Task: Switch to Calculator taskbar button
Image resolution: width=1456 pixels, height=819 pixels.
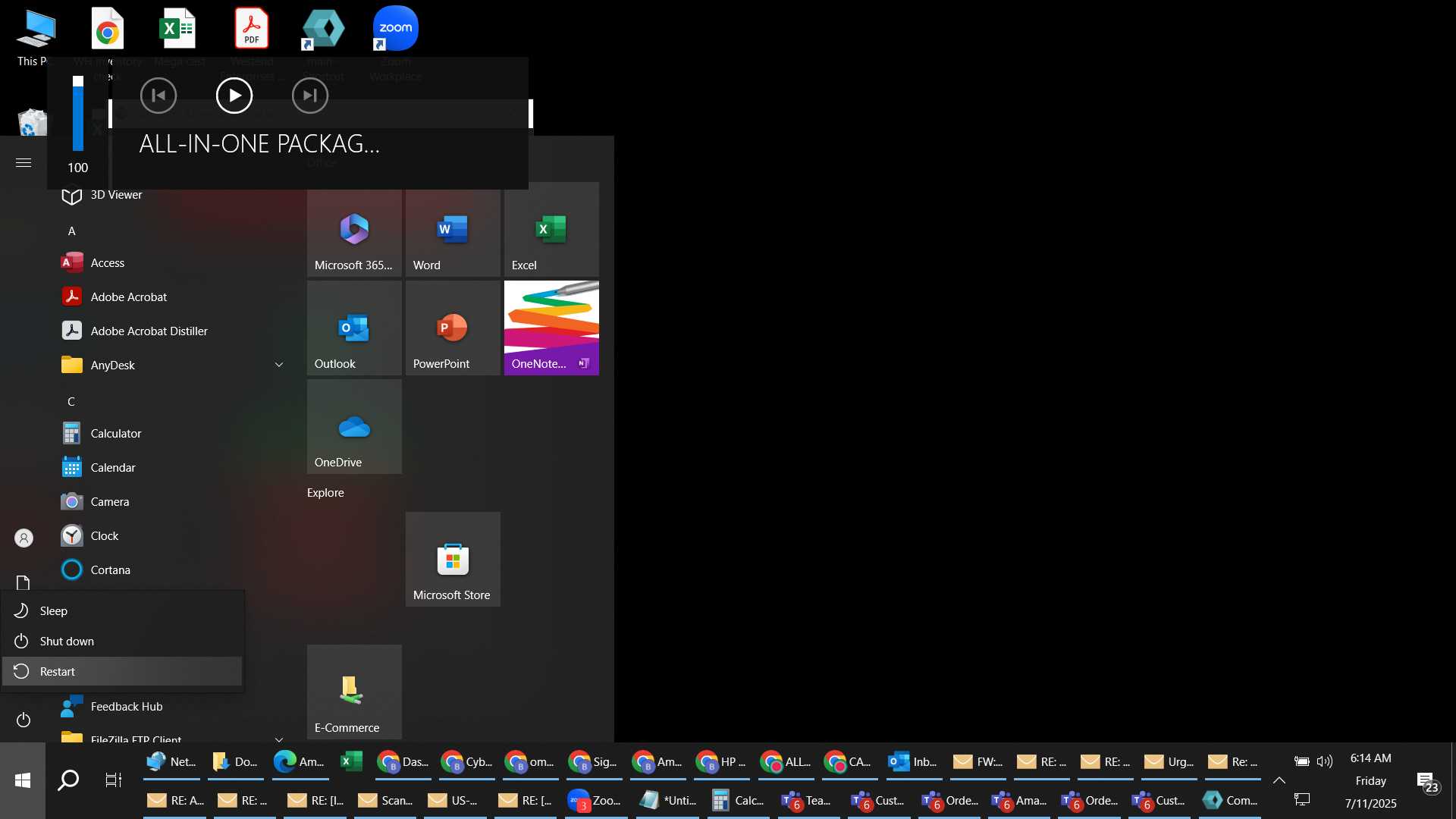Action: 738,801
